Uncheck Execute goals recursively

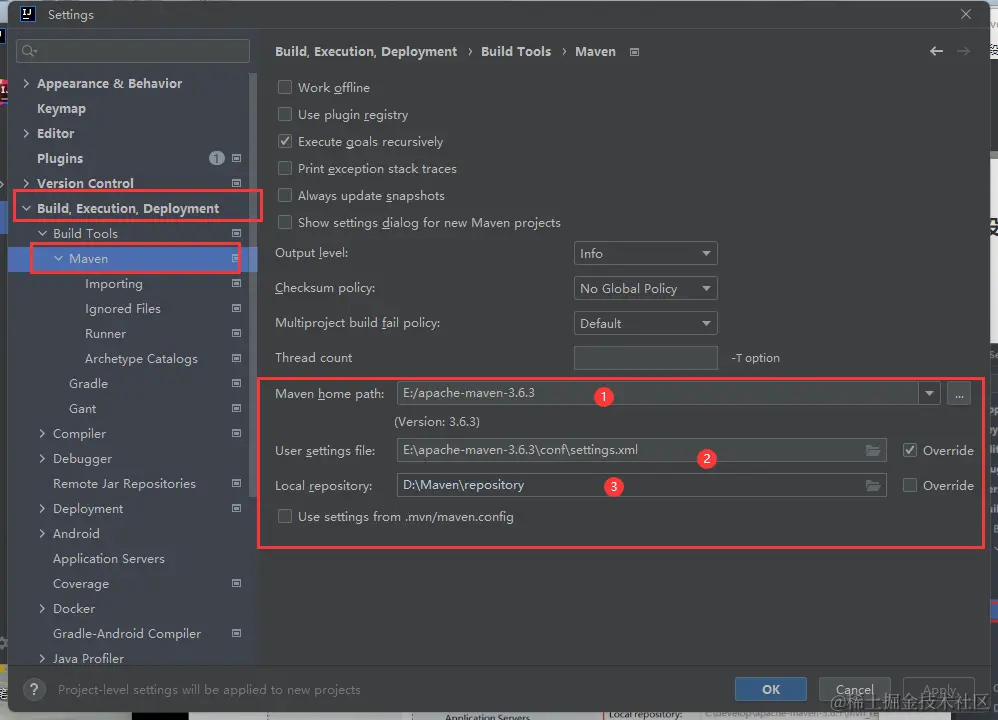285,141
